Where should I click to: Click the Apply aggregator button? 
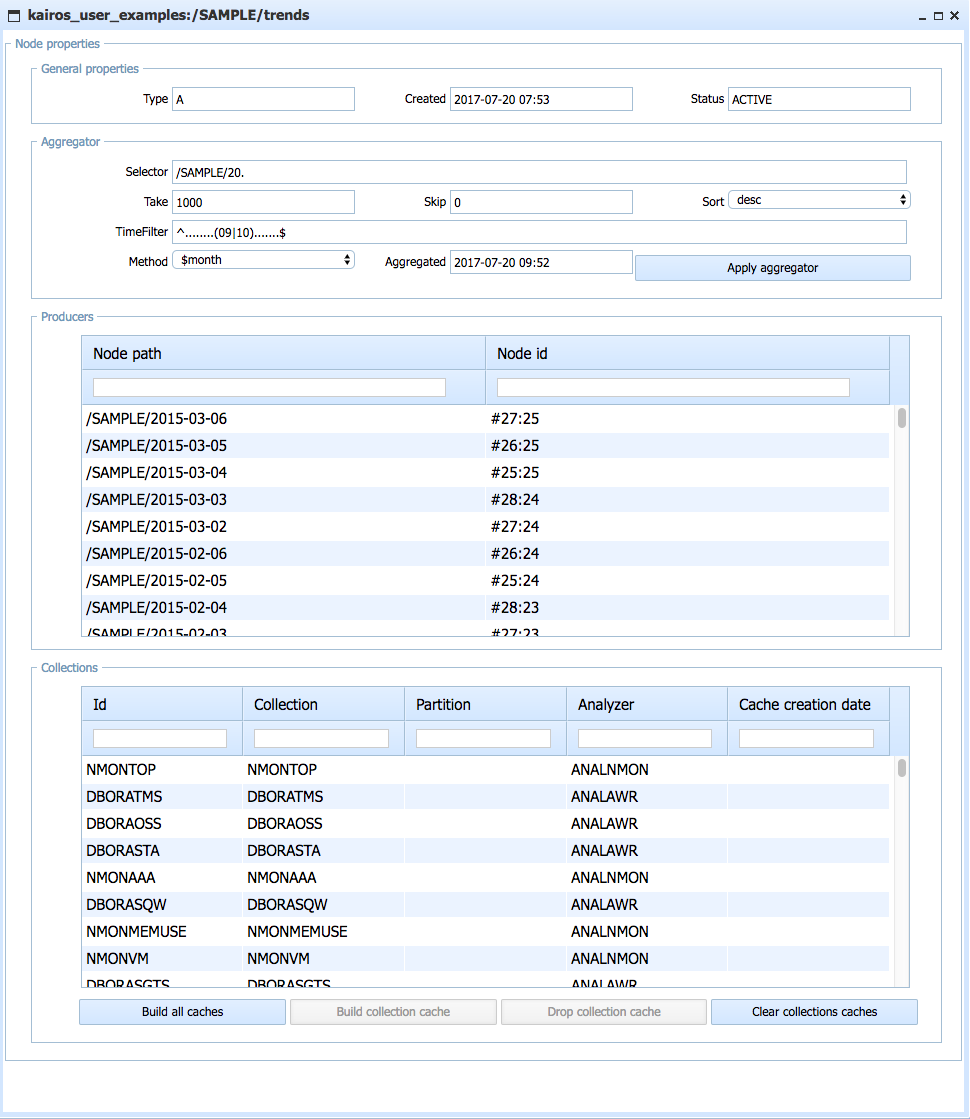click(x=773, y=268)
